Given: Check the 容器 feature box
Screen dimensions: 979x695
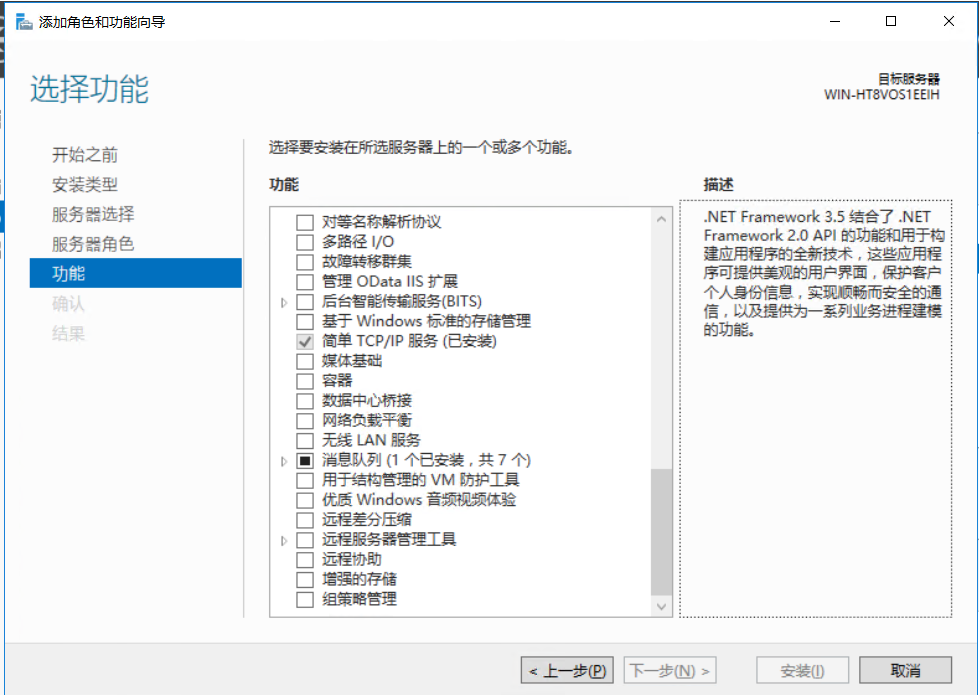Looking at the screenshot, I should [x=303, y=381].
